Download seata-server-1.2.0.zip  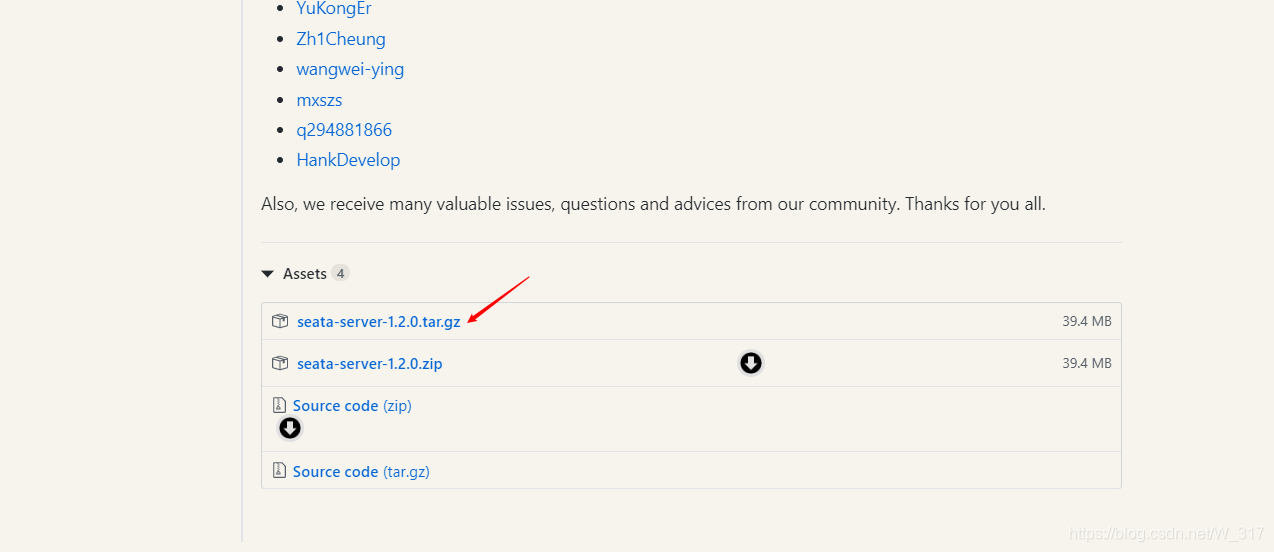370,364
